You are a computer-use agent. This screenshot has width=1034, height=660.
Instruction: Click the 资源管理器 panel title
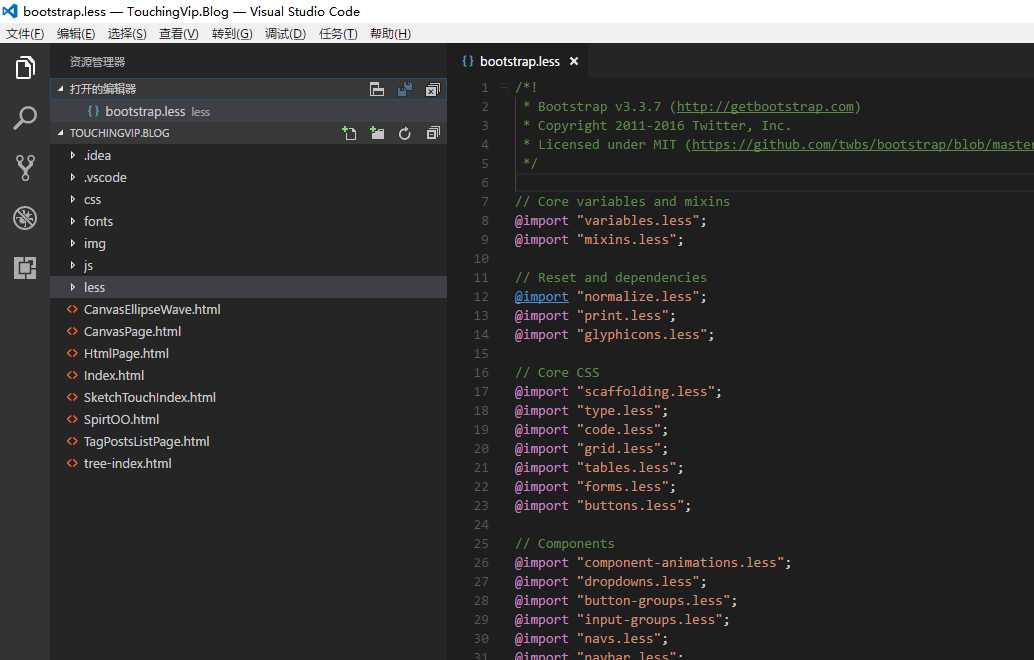click(x=98, y=62)
